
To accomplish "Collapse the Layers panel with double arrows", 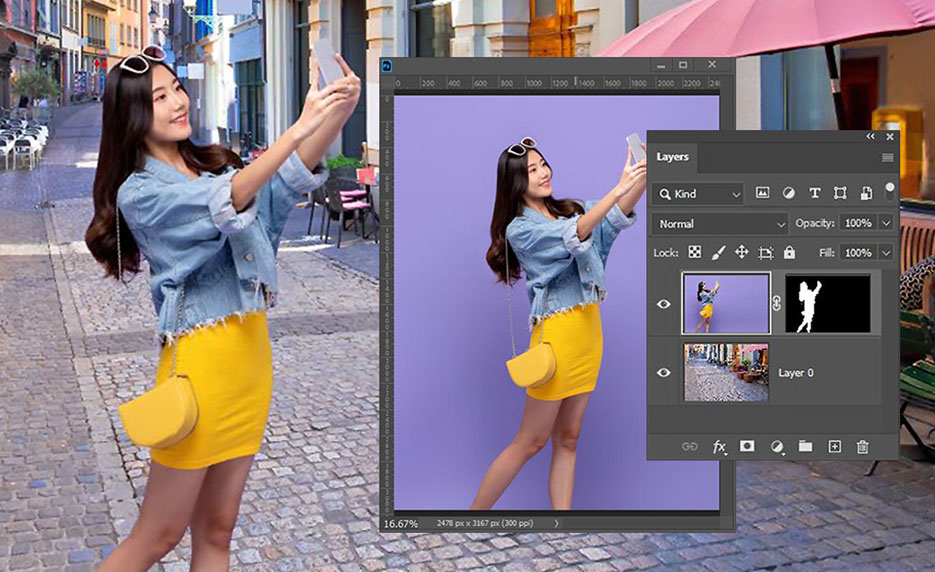I will point(870,136).
